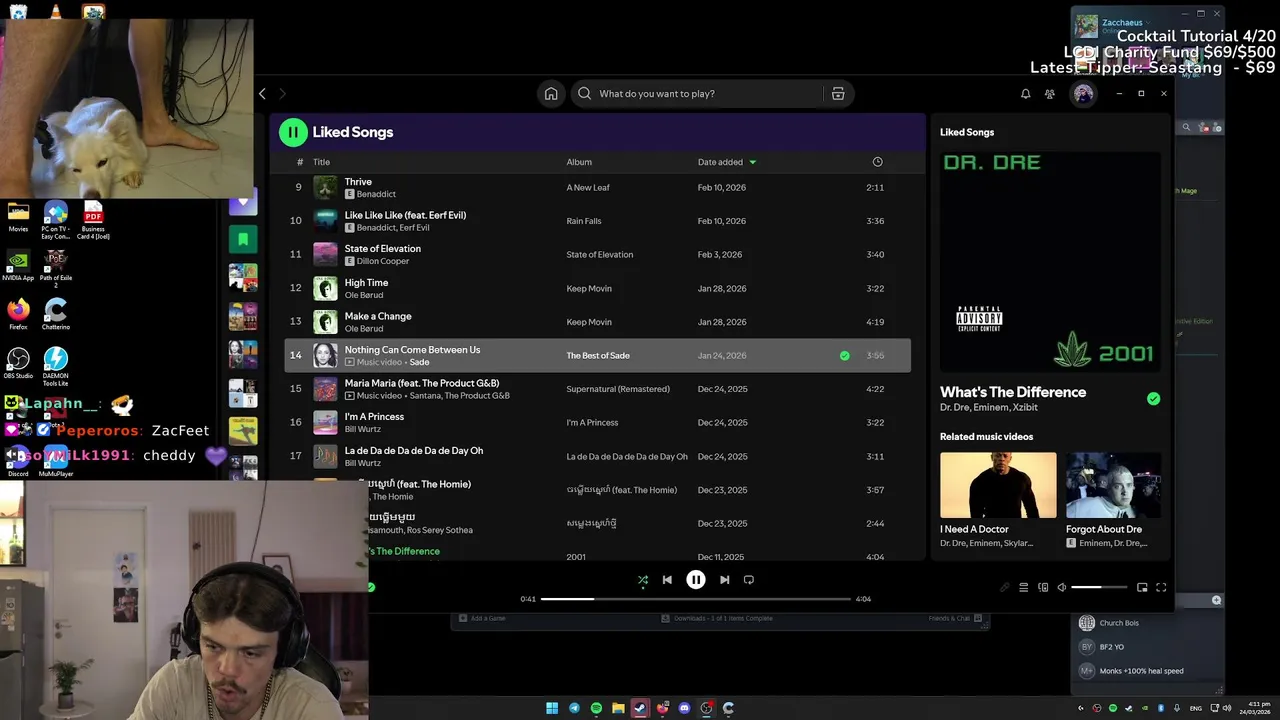This screenshot has width=1280, height=720.
Task: Sort by the Title column header
Action: pyautogui.click(x=321, y=162)
